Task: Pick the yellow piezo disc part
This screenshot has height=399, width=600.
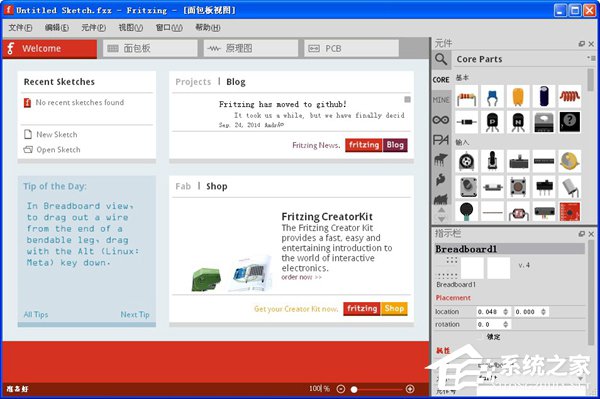Action: point(569,161)
